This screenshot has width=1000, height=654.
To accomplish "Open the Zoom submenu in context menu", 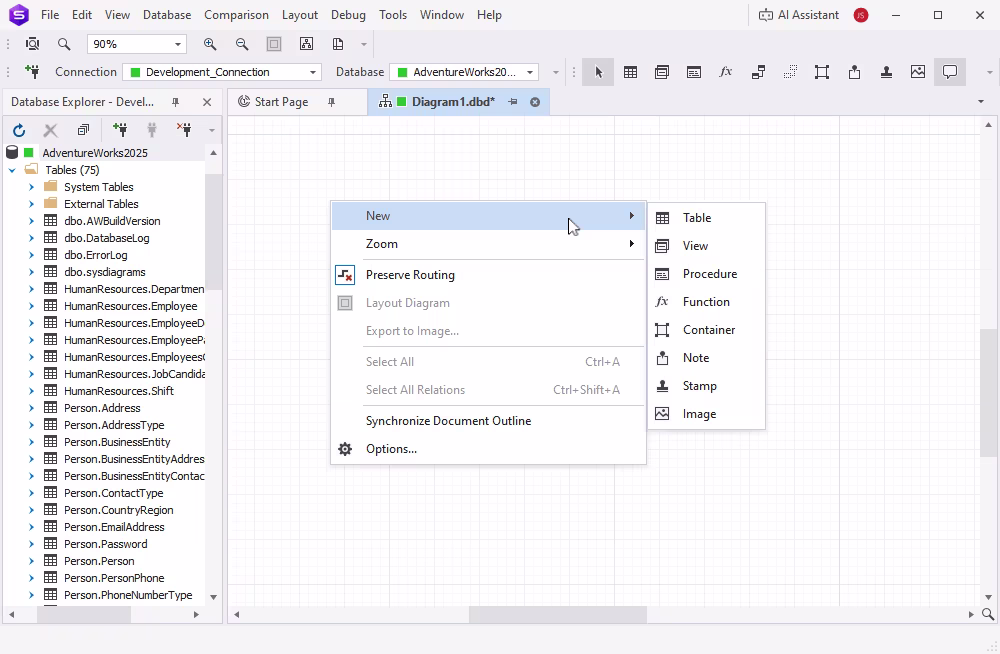I will (x=489, y=244).
